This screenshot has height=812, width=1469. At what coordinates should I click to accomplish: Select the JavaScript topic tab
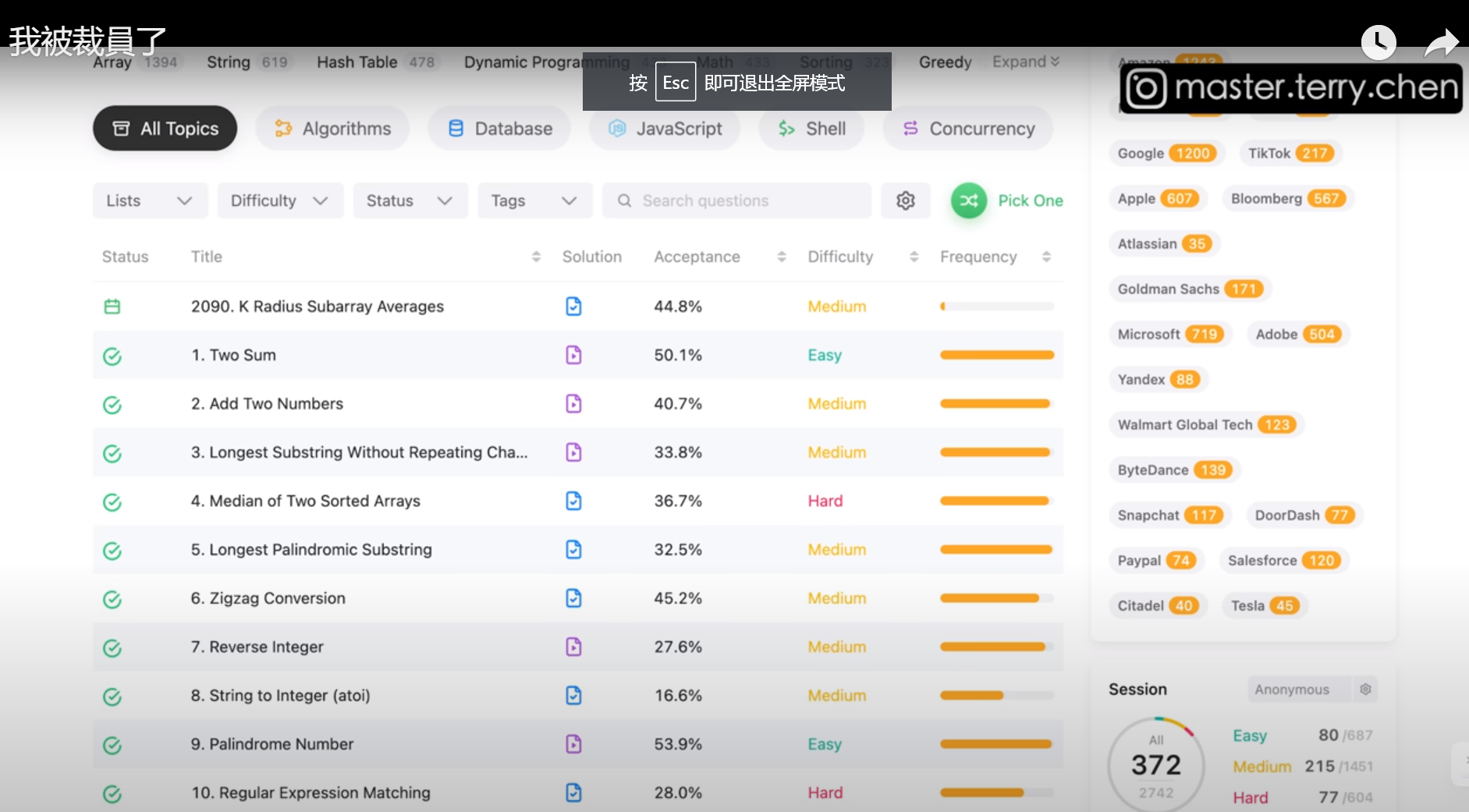click(x=665, y=129)
